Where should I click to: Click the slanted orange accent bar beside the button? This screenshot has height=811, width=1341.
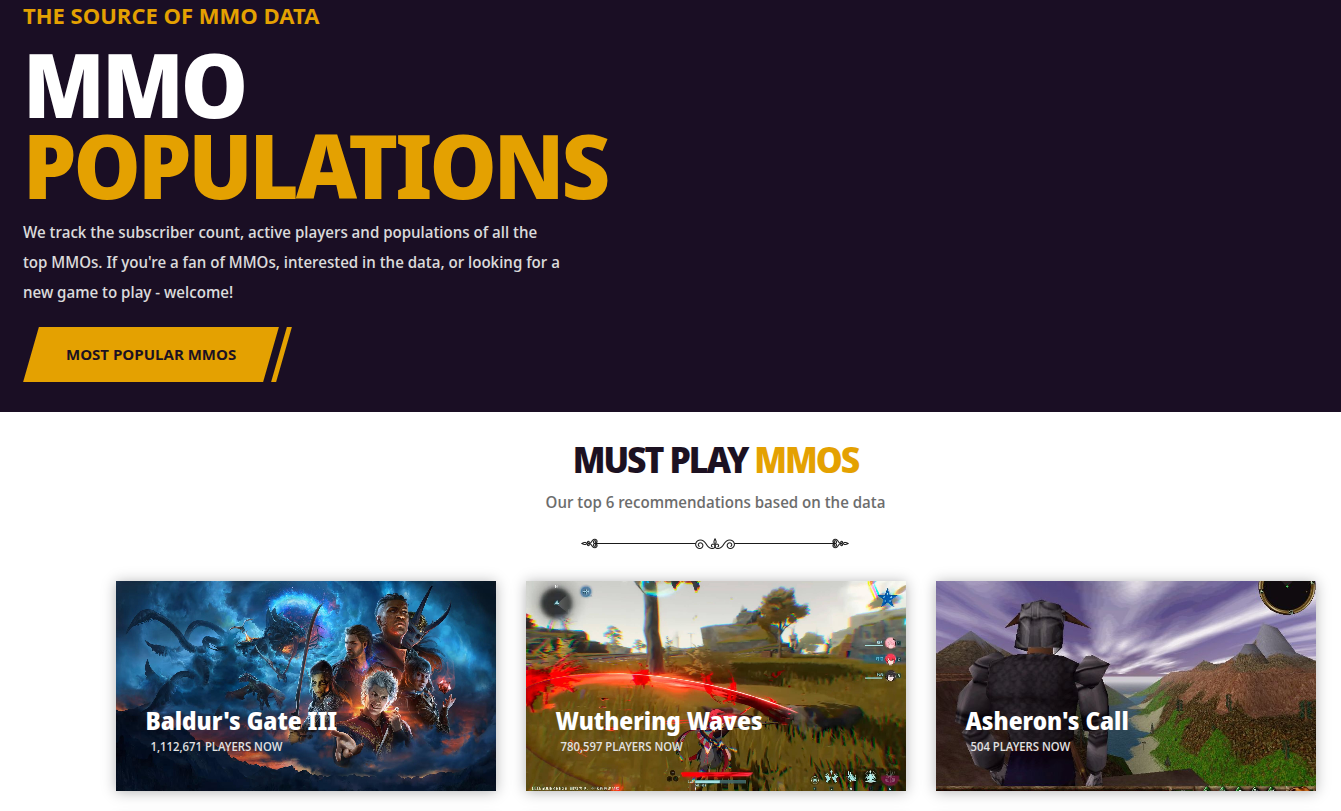tap(281, 354)
